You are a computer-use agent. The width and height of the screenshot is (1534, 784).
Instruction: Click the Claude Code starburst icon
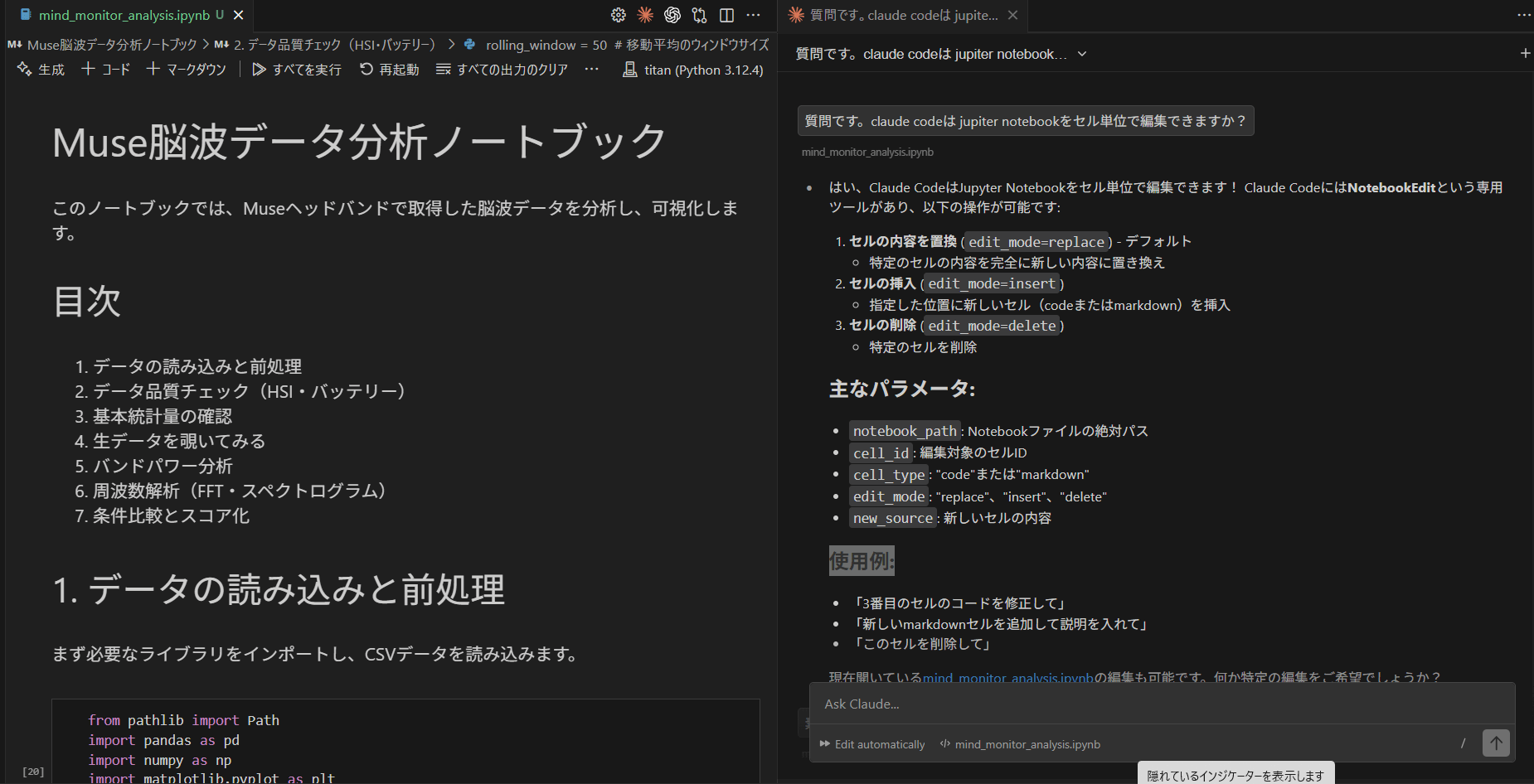point(645,15)
